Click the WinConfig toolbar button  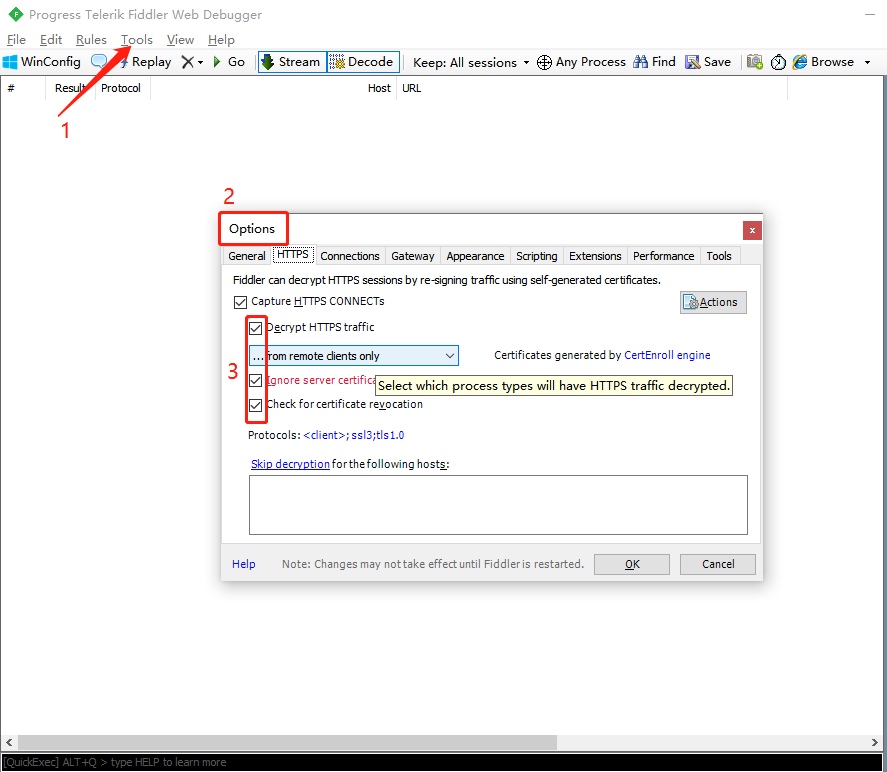click(42, 62)
